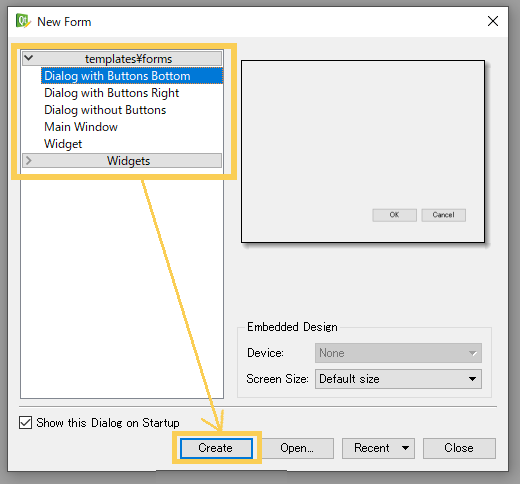The image size is (520, 484).
Task: Click the Qt Designer icon in title bar
Action: [x=23, y=21]
